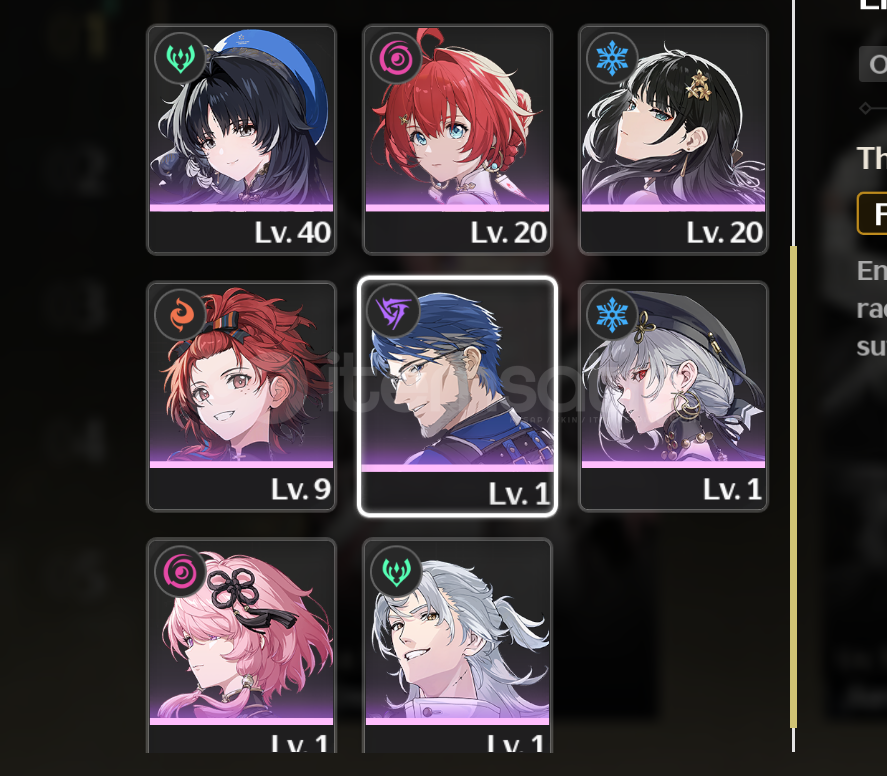Click the Lv. 9 level label
This screenshot has height=776, width=887.
(300, 489)
